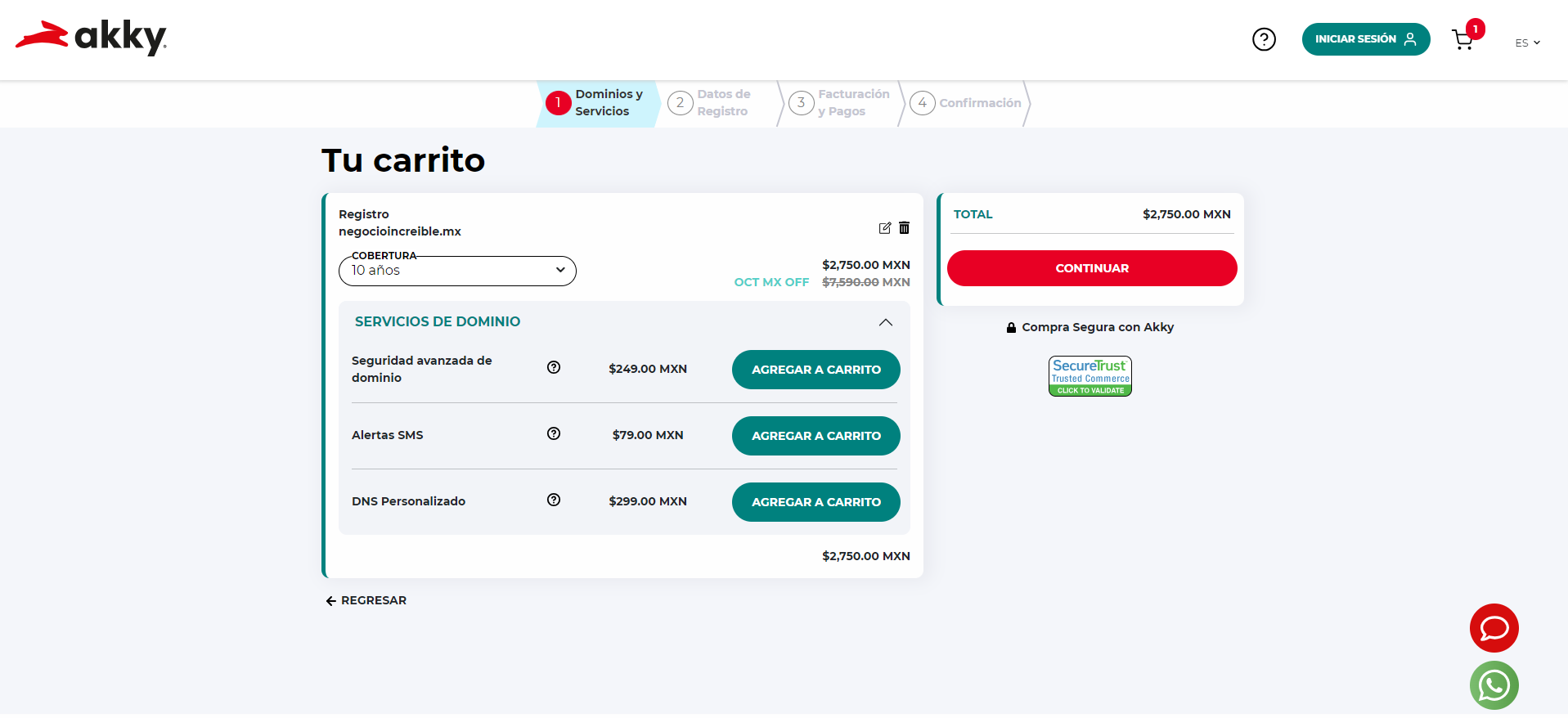This screenshot has width=1568, height=718.
Task: Validate the SecureTrust Trusted Commerce badge
Action: 1090,376
